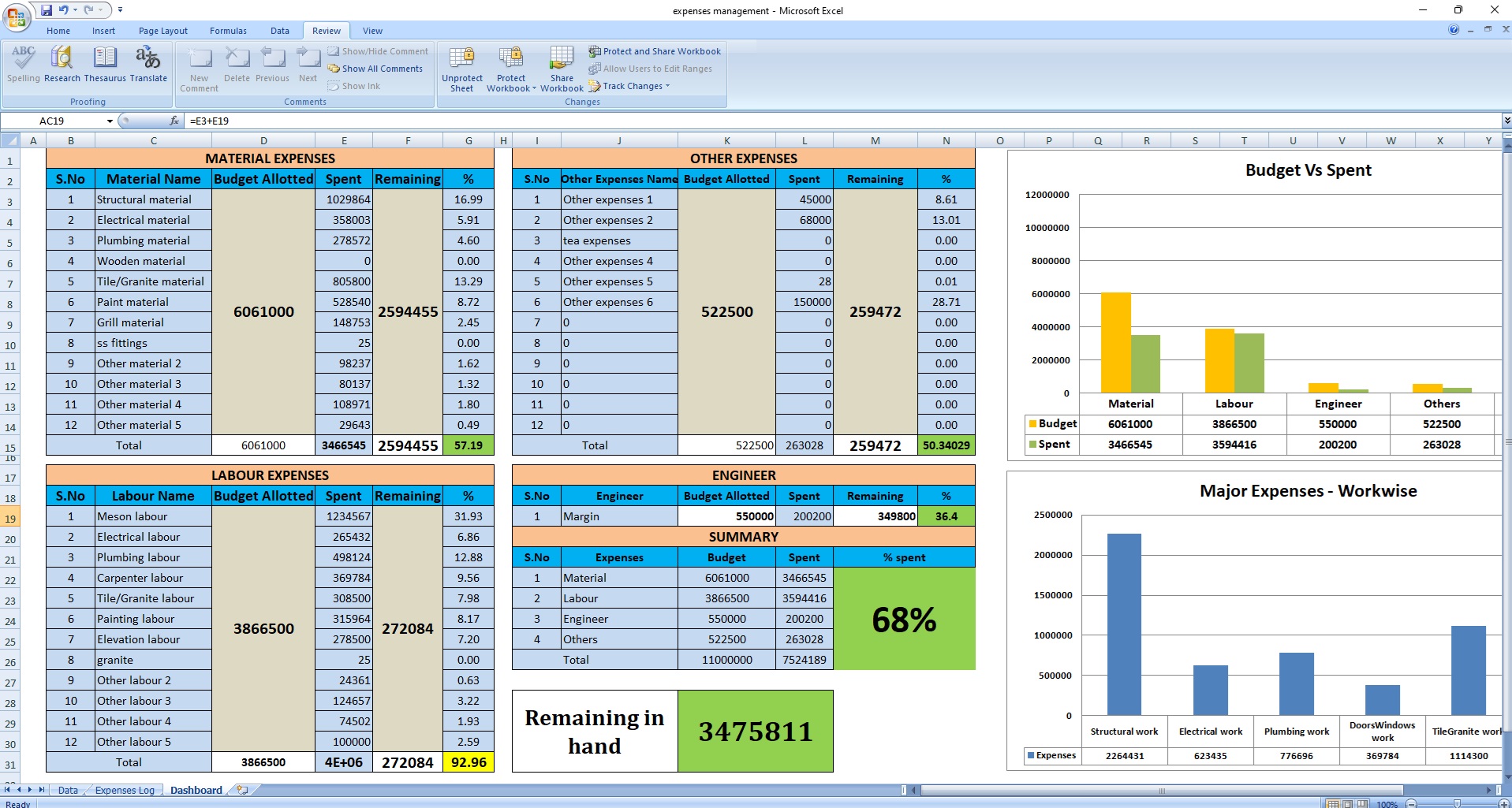Screen dimensions: 1512x808
Task: Insert a new worksheet tab
Action: (x=242, y=790)
